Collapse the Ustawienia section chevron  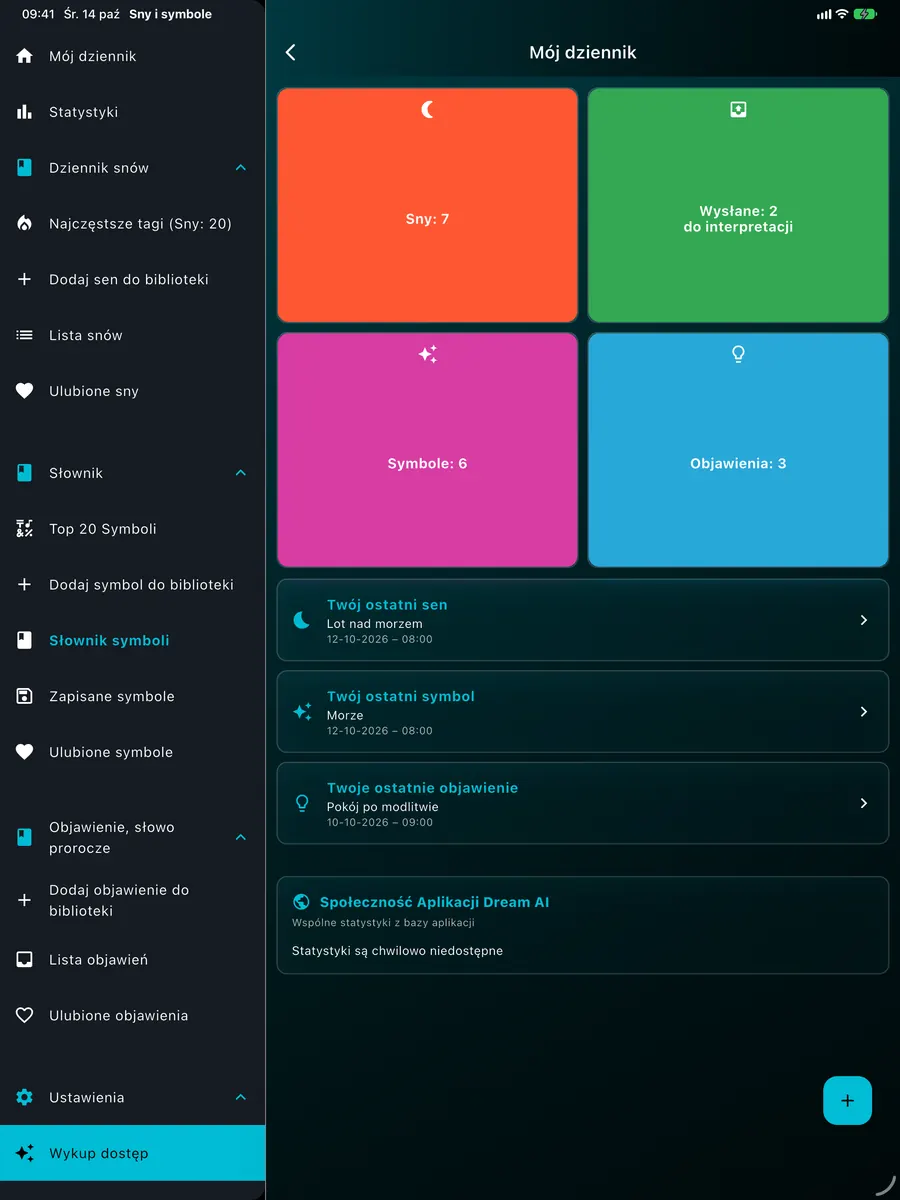240,1098
